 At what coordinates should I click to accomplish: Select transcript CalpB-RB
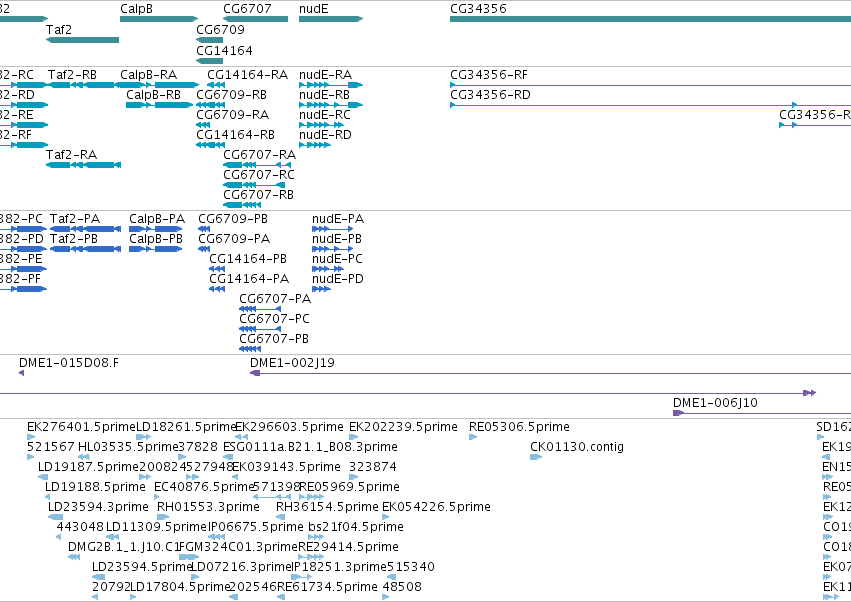tap(154, 94)
